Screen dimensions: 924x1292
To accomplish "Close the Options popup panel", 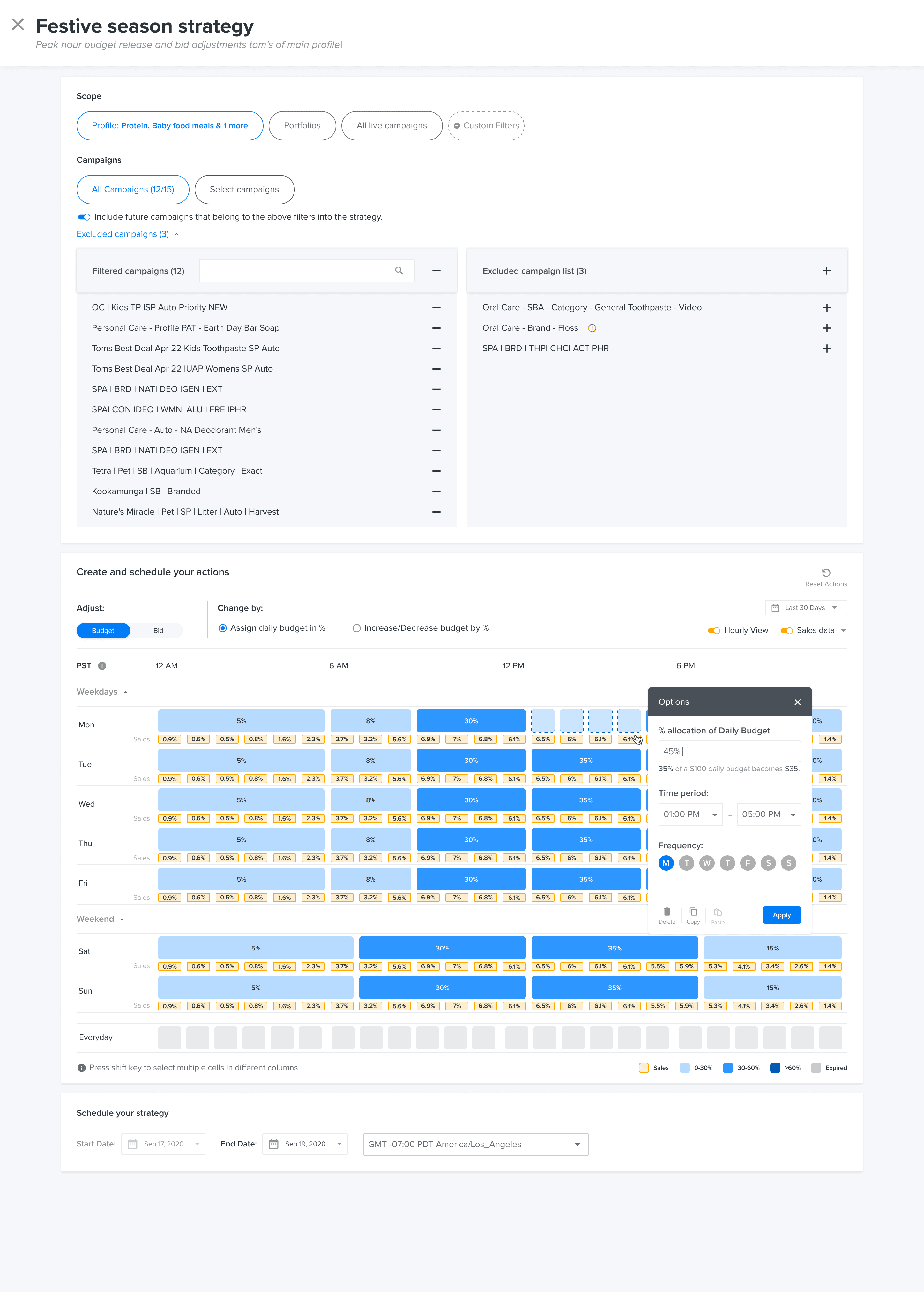I will tap(797, 702).
